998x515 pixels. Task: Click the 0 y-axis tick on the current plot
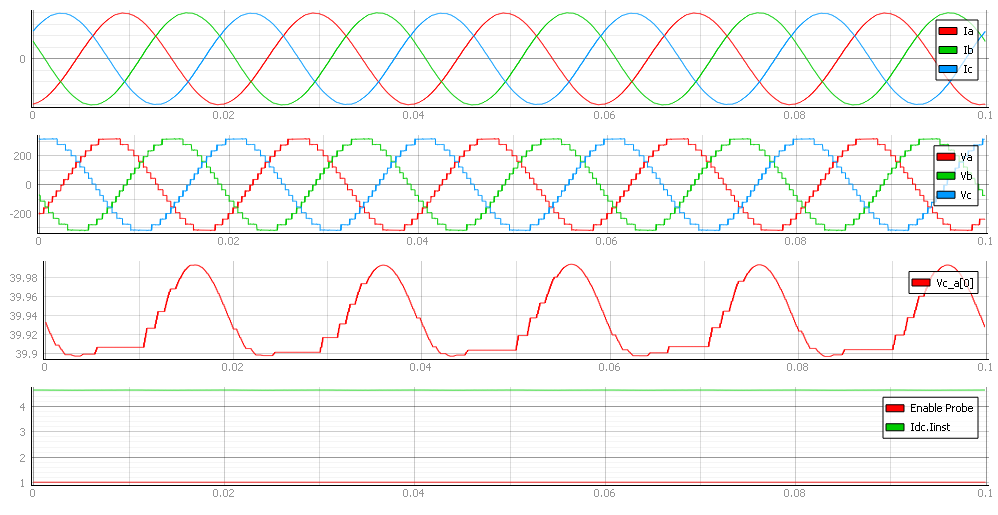pos(24,59)
